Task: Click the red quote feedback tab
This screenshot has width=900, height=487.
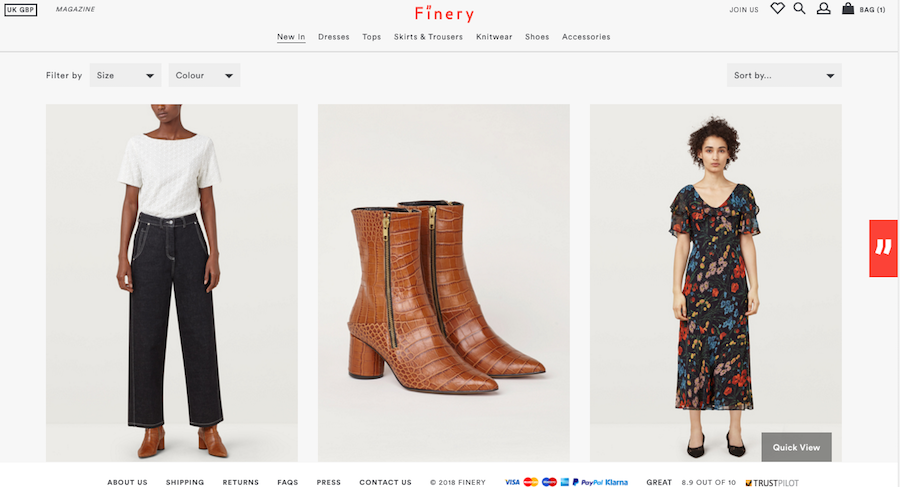Action: point(883,248)
